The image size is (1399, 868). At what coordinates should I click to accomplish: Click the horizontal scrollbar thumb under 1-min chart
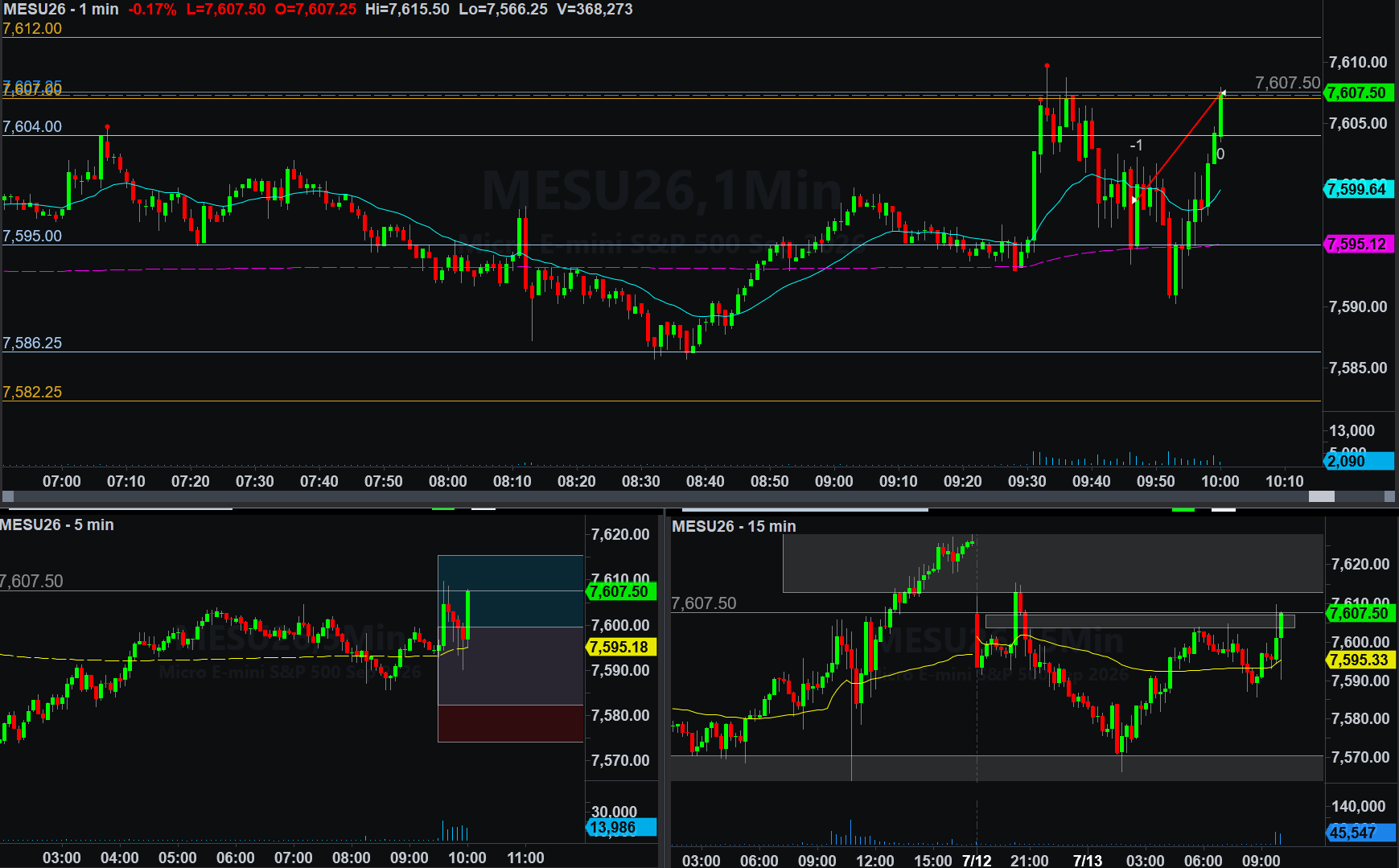tap(1321, 496)
